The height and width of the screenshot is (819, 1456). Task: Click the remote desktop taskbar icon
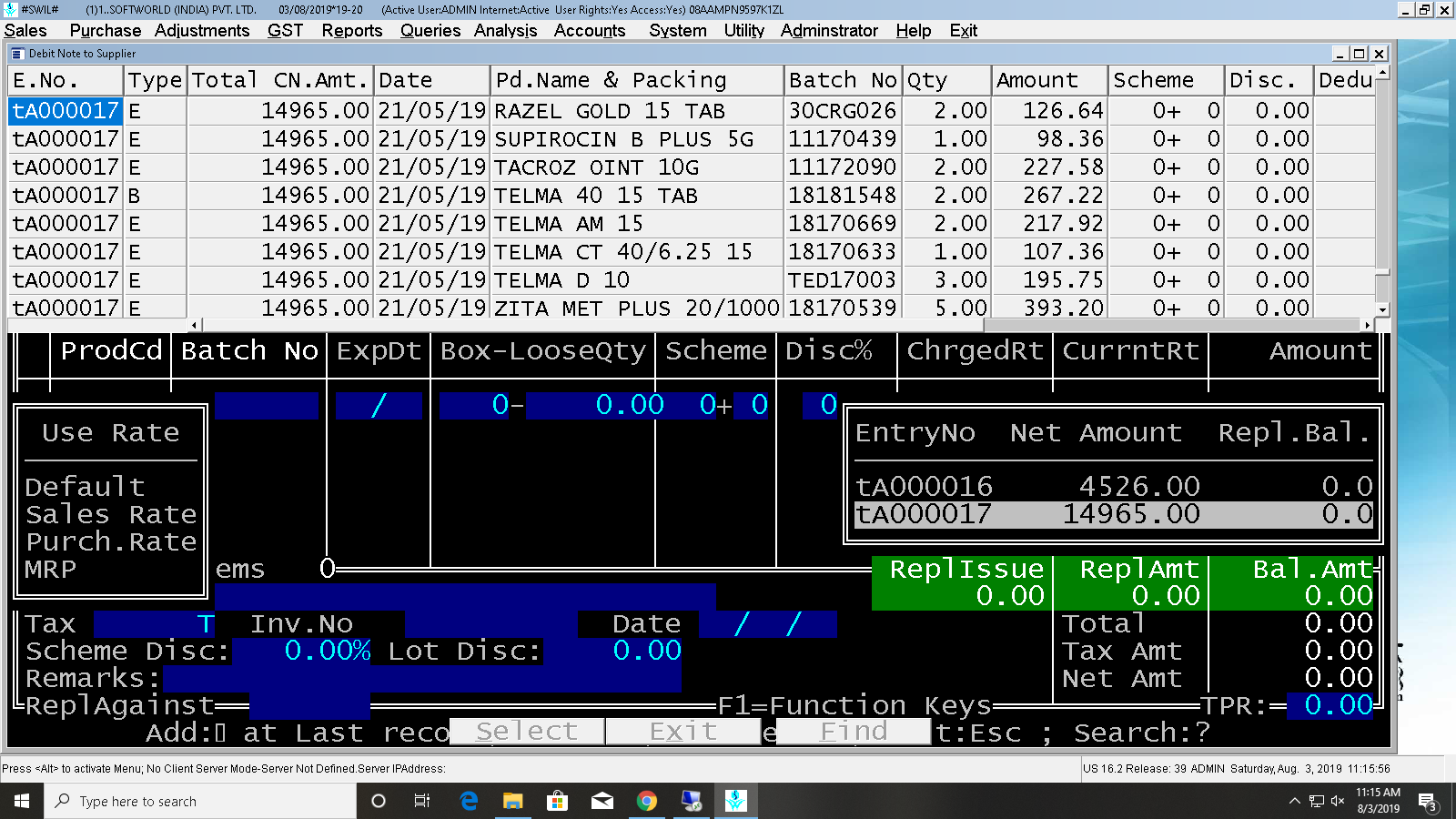click(692, 801)
